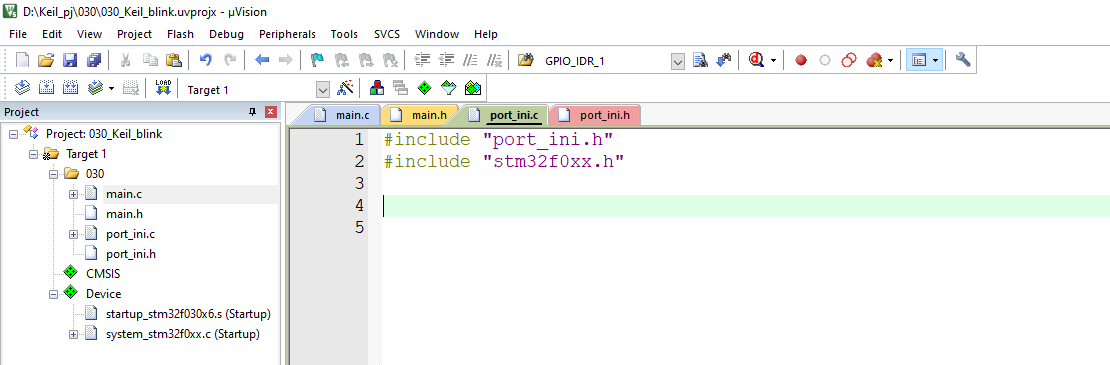This screenshot has height=365, width=1110.
Task: Save the current file
Action: [69, 60]
